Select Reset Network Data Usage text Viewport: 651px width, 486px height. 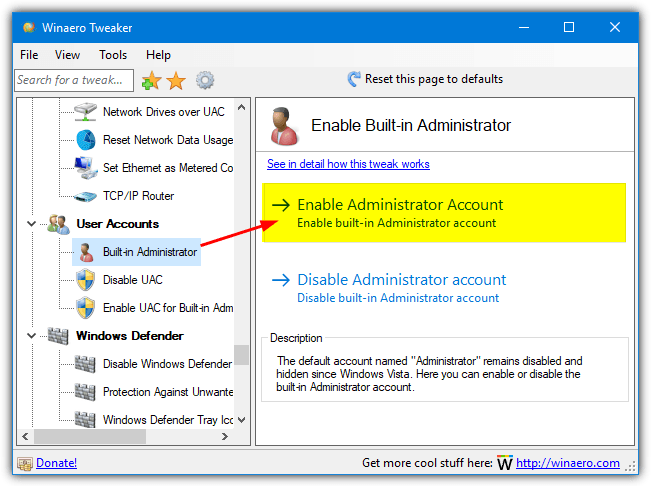click(168, 140)
